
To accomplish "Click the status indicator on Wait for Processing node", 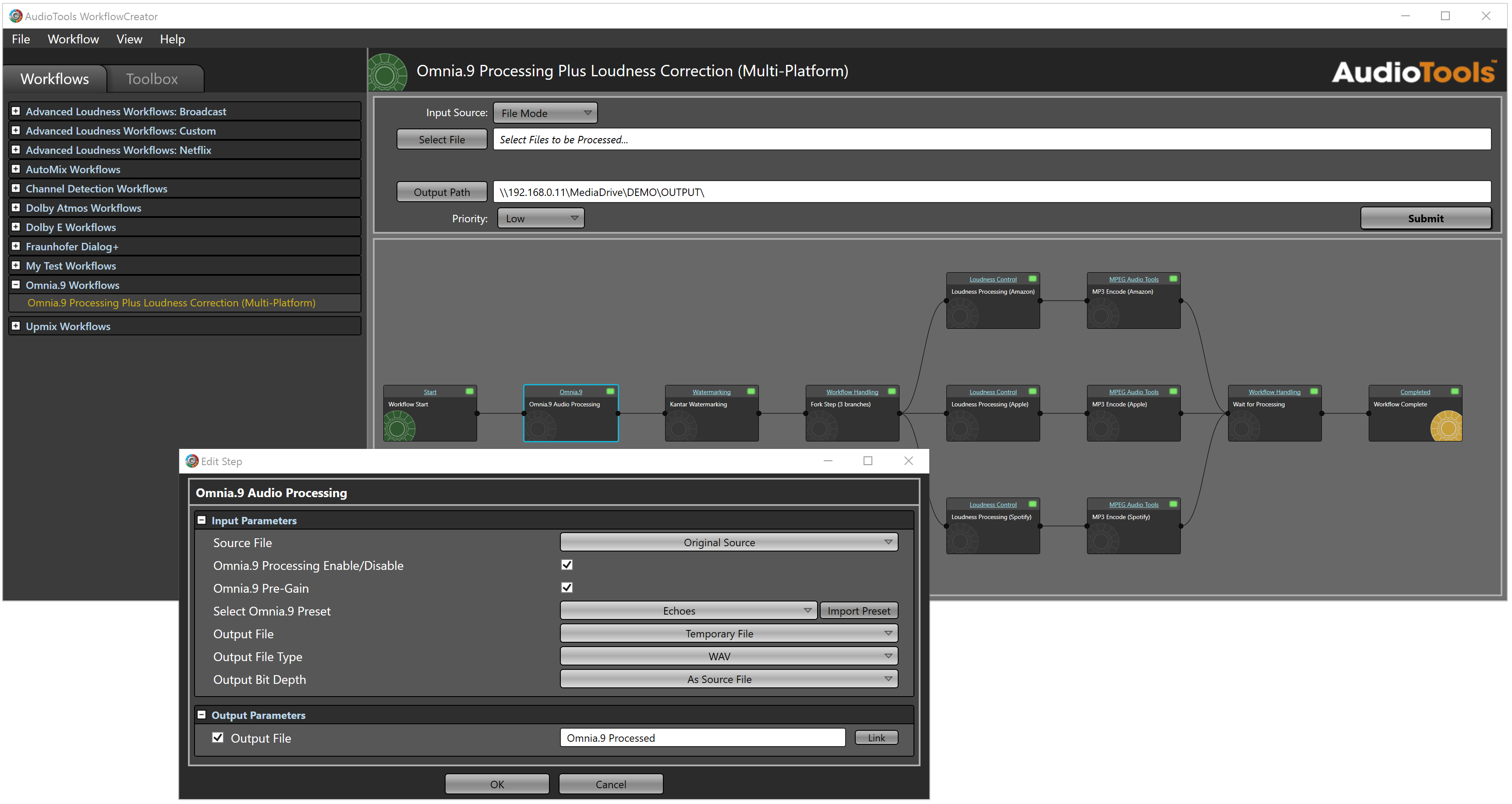I will tap(1314, 391).
